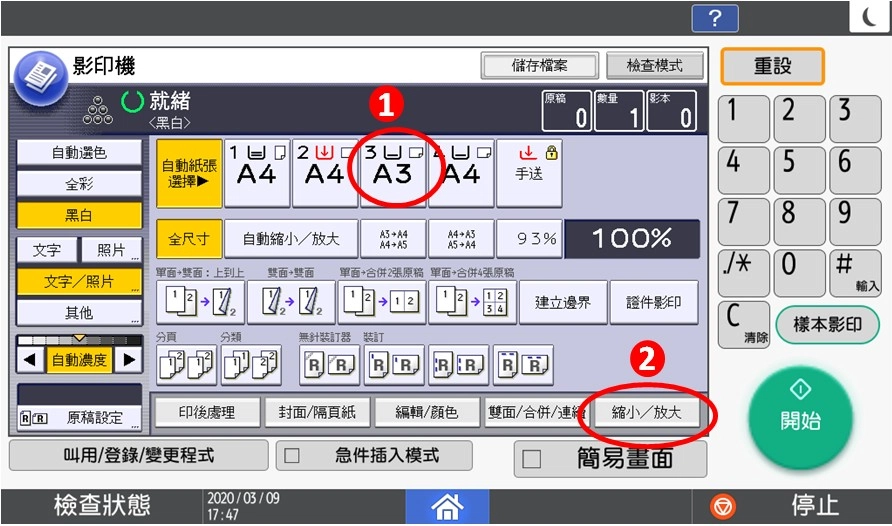Darken density with right arrow

click(x=129, y=359)
